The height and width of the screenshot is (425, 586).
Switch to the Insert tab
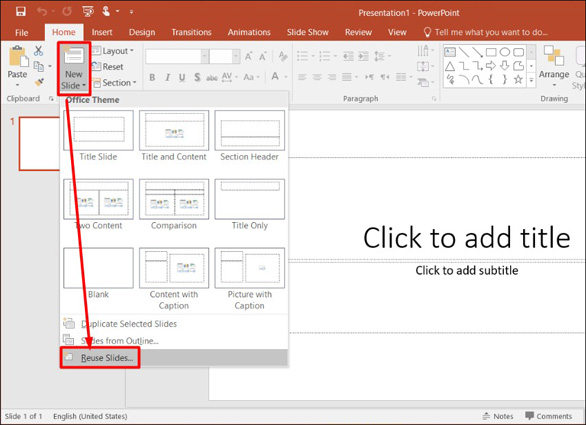coord(102,33)
